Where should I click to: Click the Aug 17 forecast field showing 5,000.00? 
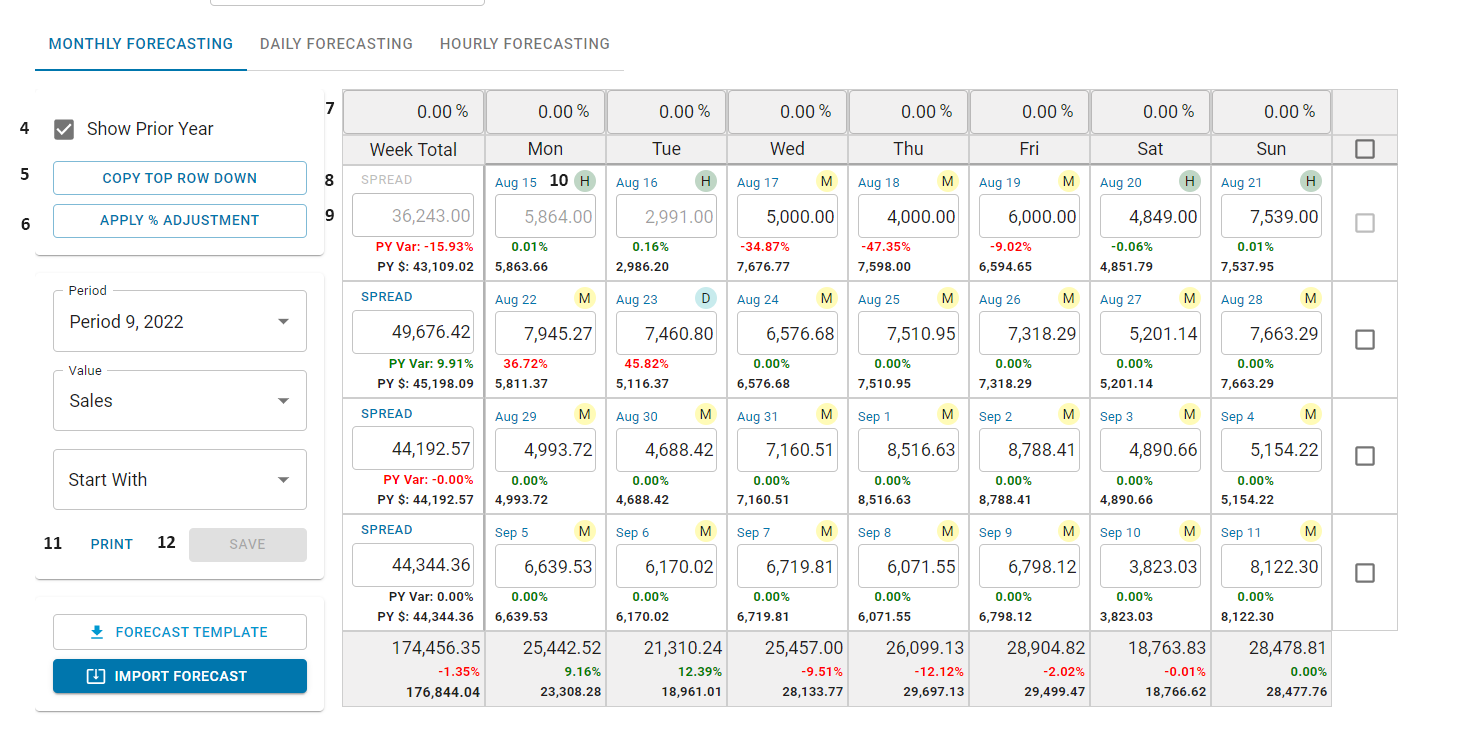[x=787, y=216]
